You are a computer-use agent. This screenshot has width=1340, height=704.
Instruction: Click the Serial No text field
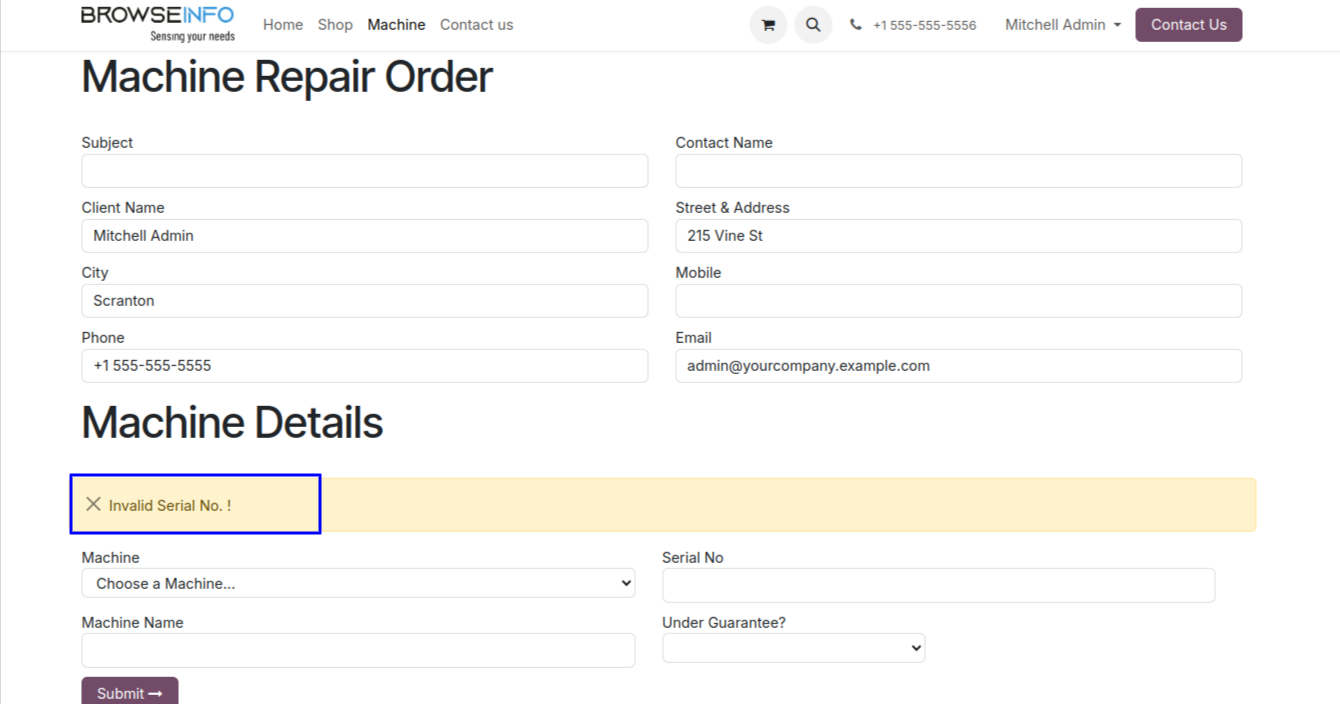(x=938, y=585)
